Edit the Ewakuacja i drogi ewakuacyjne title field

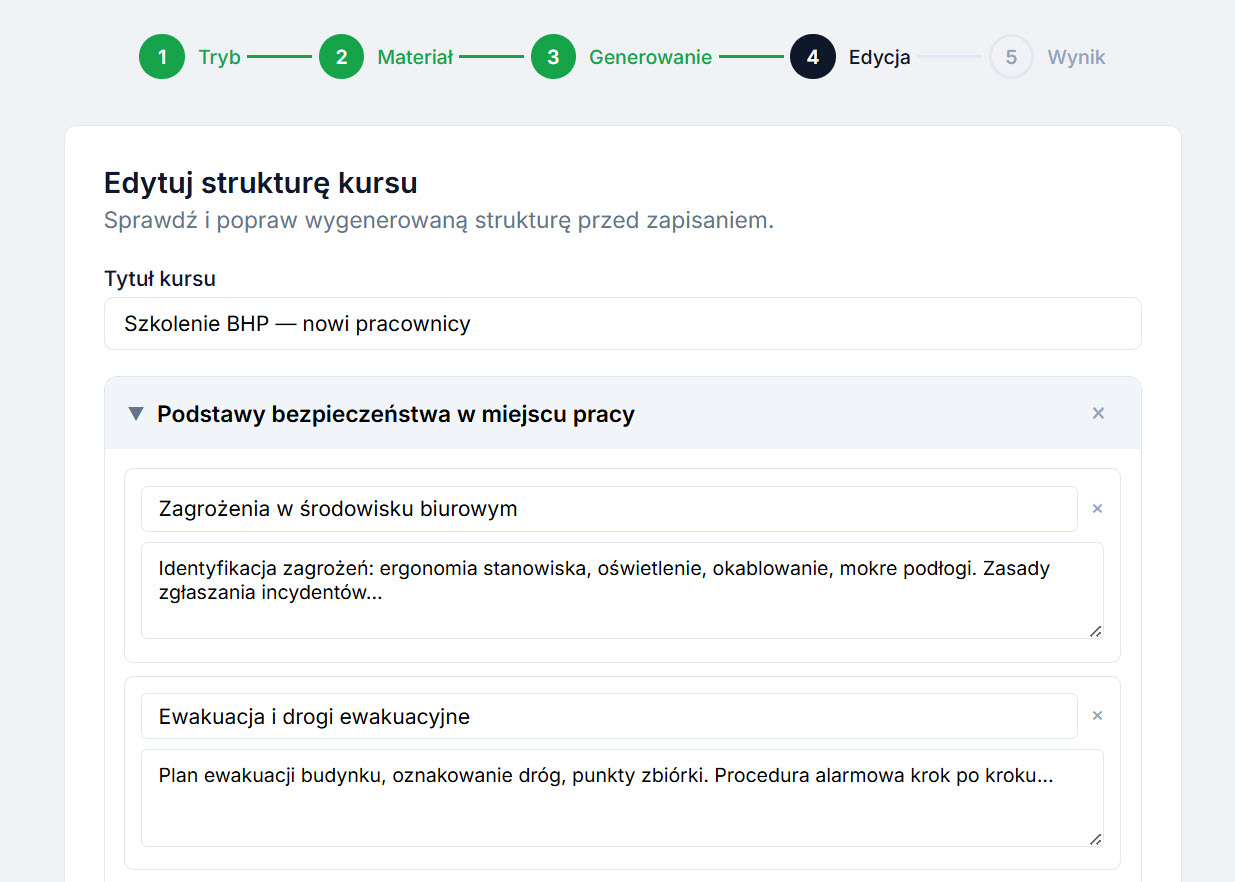click(608, 716)
